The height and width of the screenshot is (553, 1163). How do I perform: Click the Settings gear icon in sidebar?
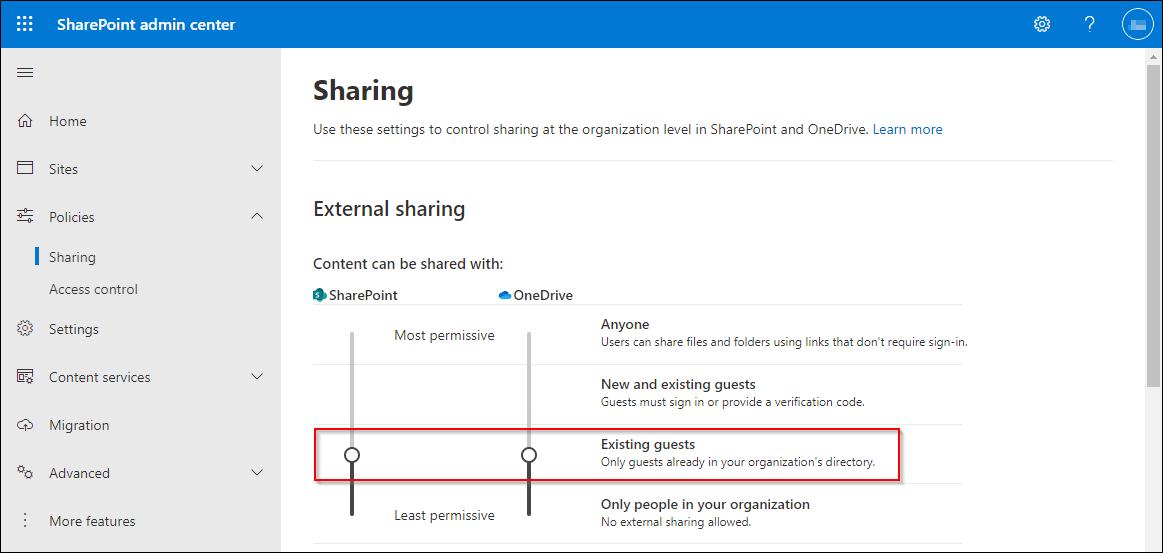[x=25, y=328]
